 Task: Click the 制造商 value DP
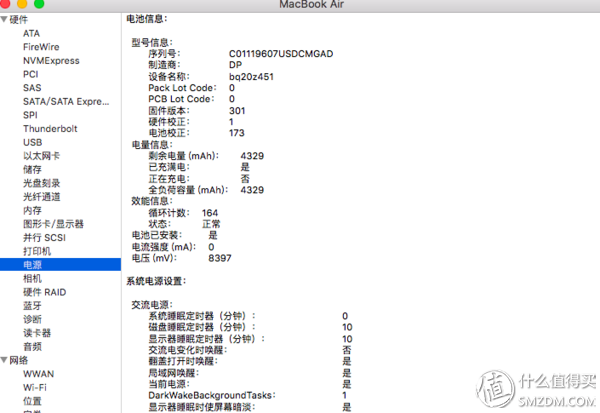tap(235, 65)
